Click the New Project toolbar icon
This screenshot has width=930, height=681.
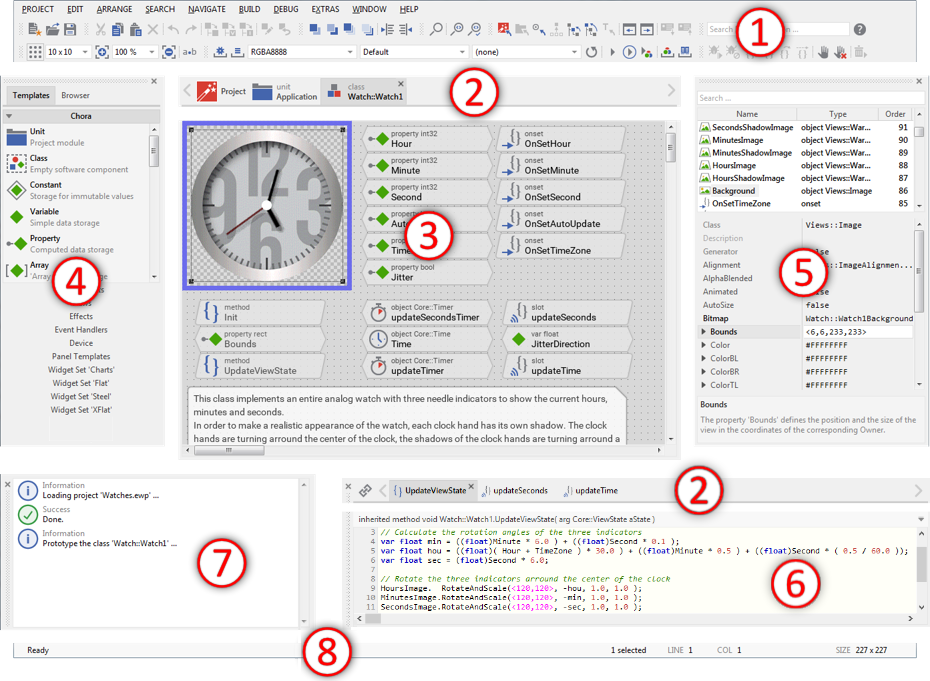click(34, 29)
